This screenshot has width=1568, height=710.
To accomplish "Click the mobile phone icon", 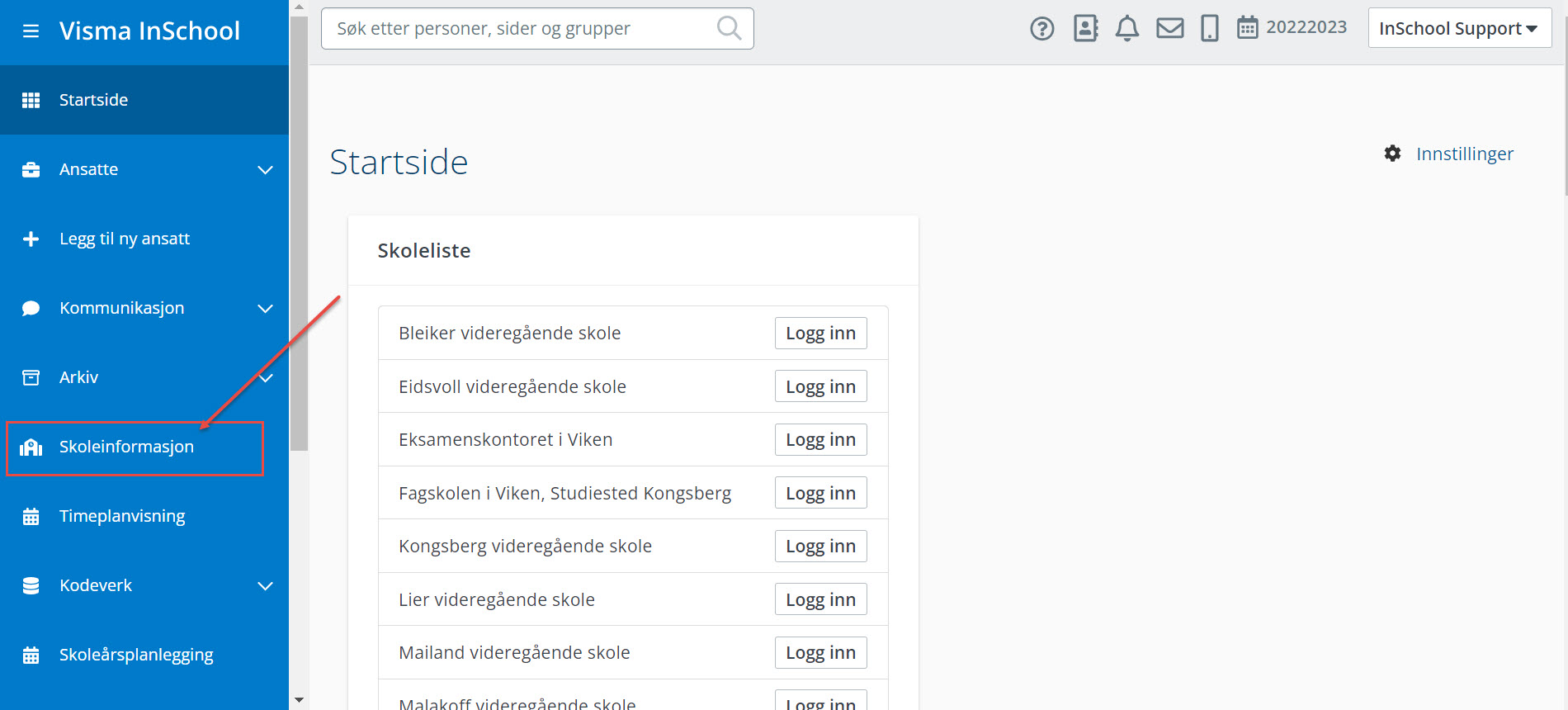I will pyautogui.click(x=1210, y=28).
